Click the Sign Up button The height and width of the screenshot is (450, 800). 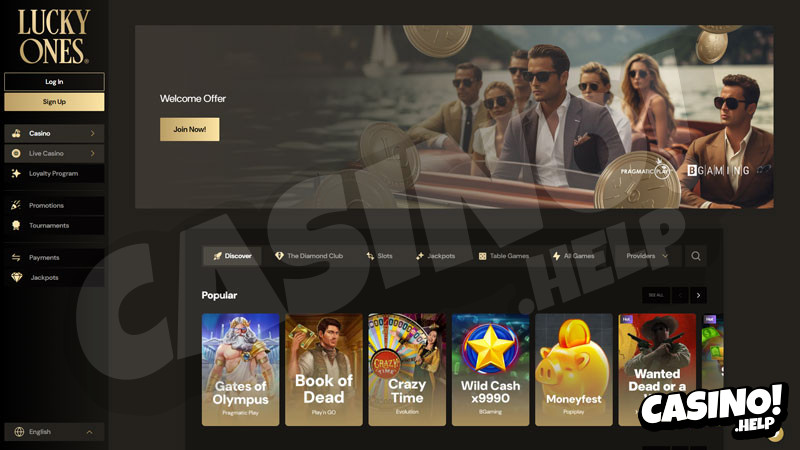tap(54, 102)
